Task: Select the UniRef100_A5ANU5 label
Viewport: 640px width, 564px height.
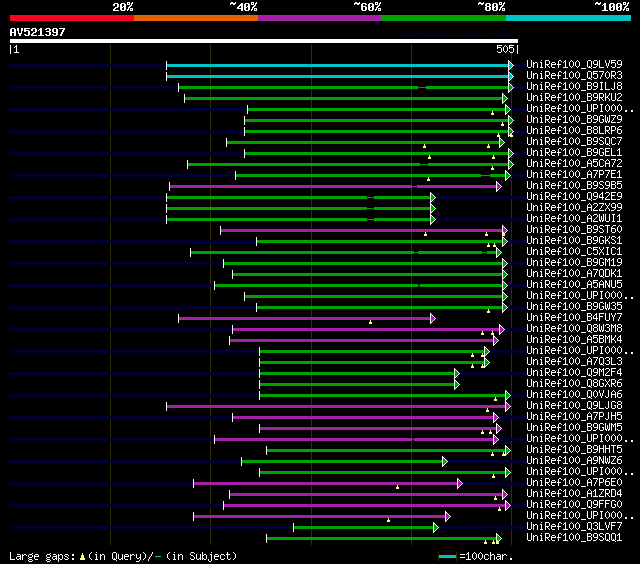Action: tap(574, 285)
